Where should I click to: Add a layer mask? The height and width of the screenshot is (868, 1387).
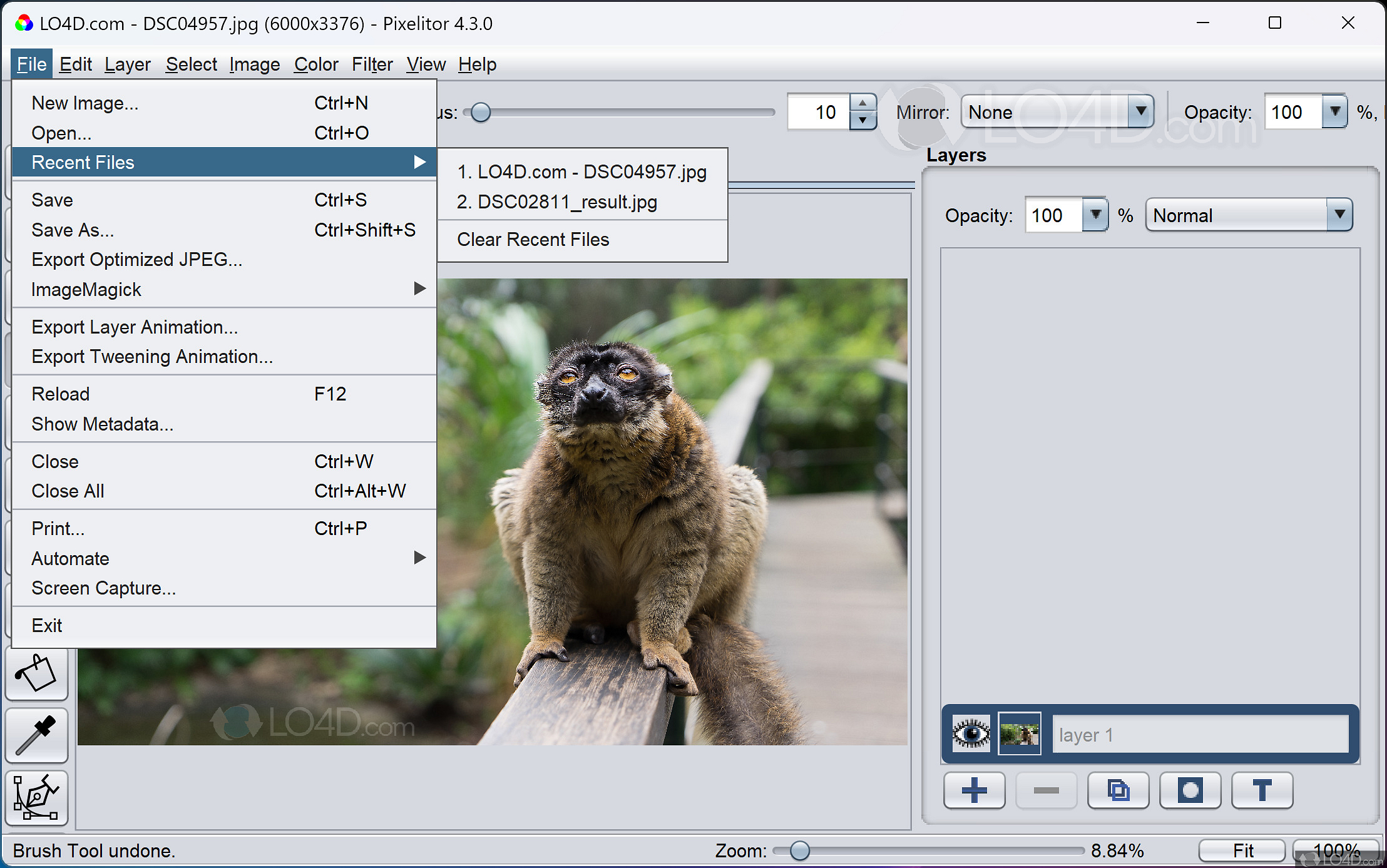(1190, 790)
